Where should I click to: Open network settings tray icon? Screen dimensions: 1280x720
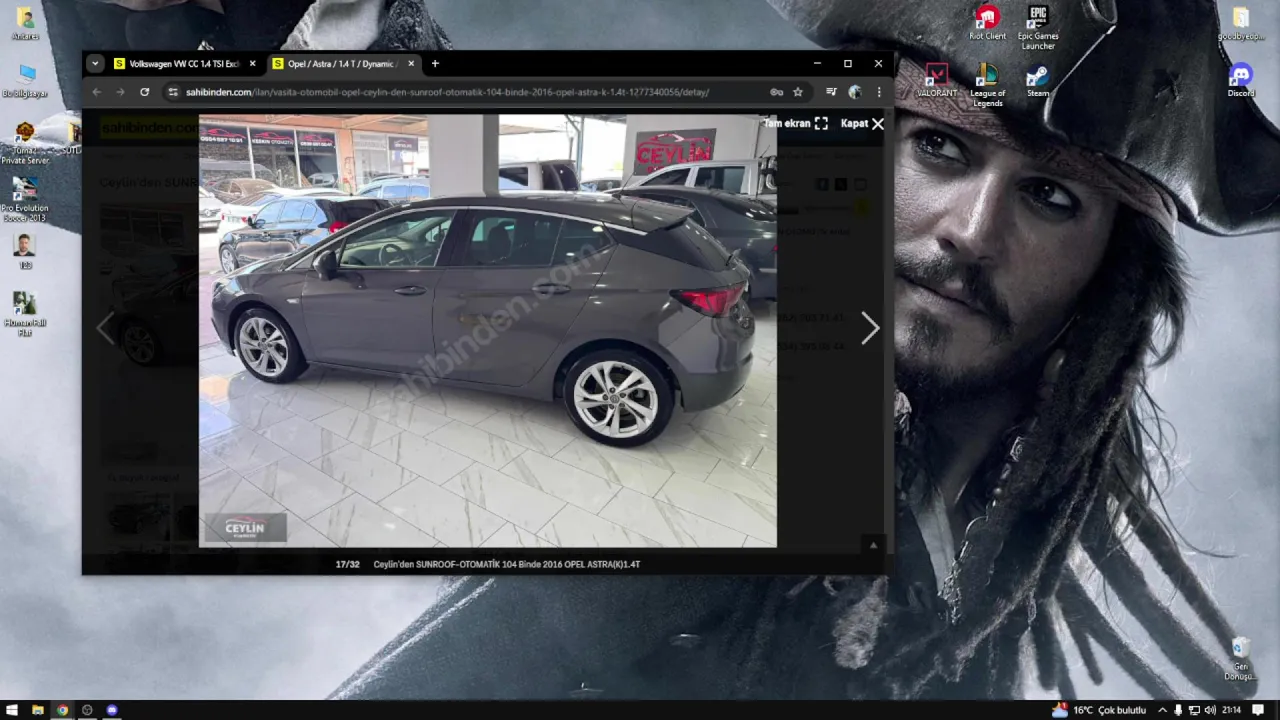point(1194,710)
